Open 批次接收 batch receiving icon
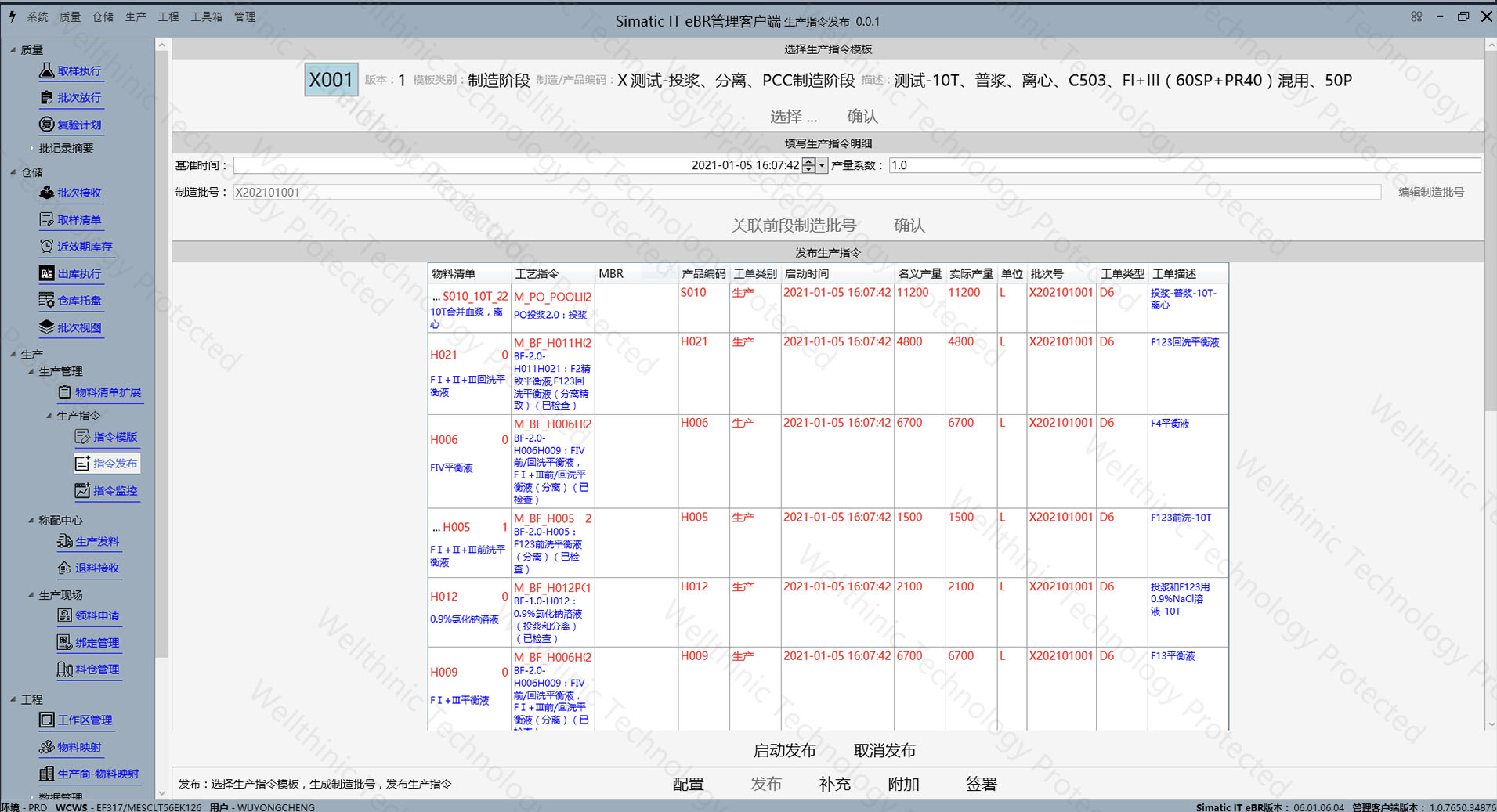Screen dimensions: 1497x812 [x=47, y=193]
